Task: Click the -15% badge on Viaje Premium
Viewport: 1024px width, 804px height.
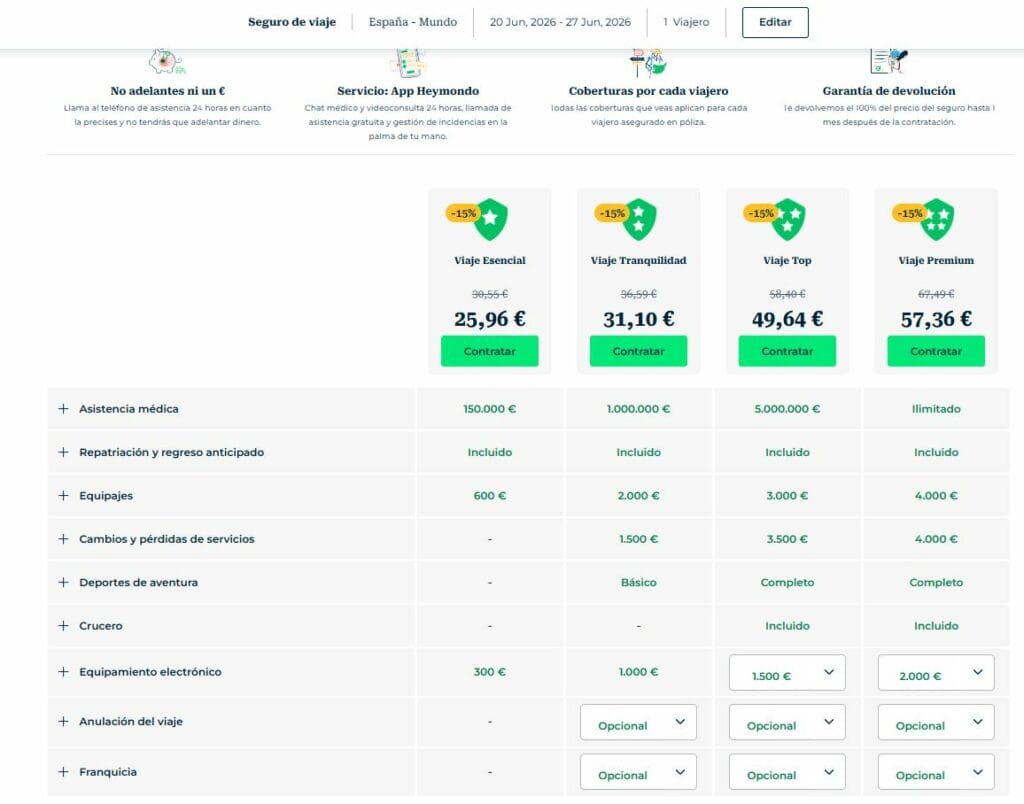Action: pos(909,214)
